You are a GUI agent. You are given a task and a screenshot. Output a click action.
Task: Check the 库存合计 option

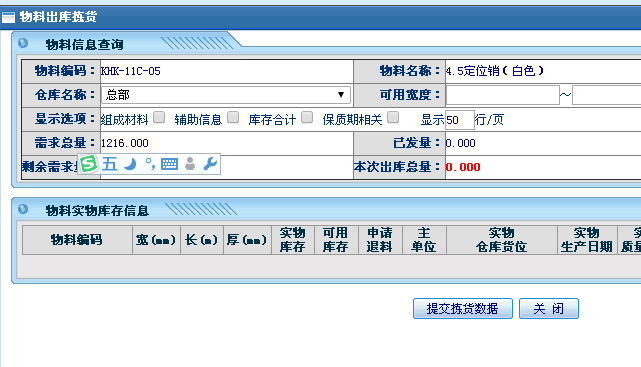(307, 118)
